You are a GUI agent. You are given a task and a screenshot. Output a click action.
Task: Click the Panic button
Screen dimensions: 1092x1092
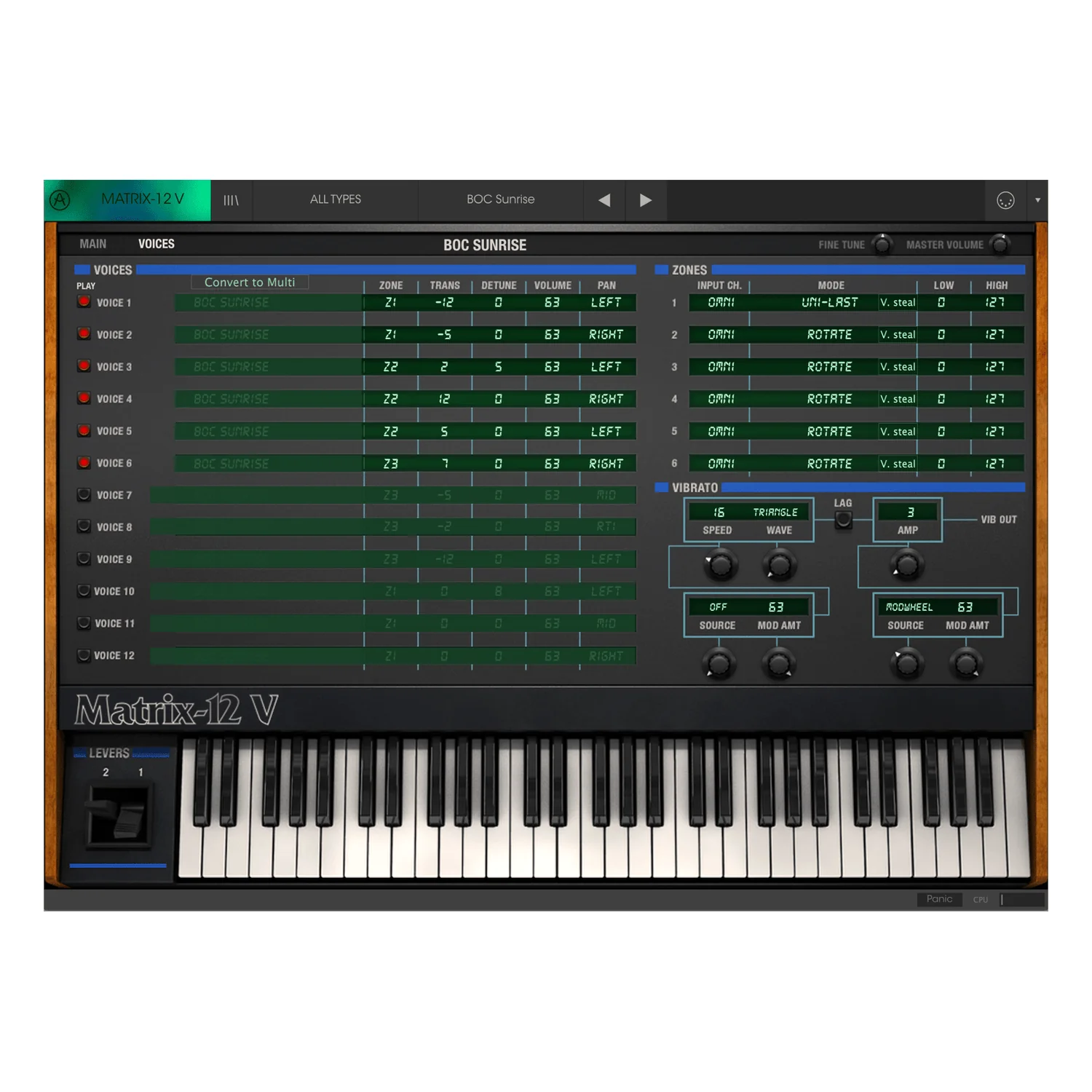(939, 899)
